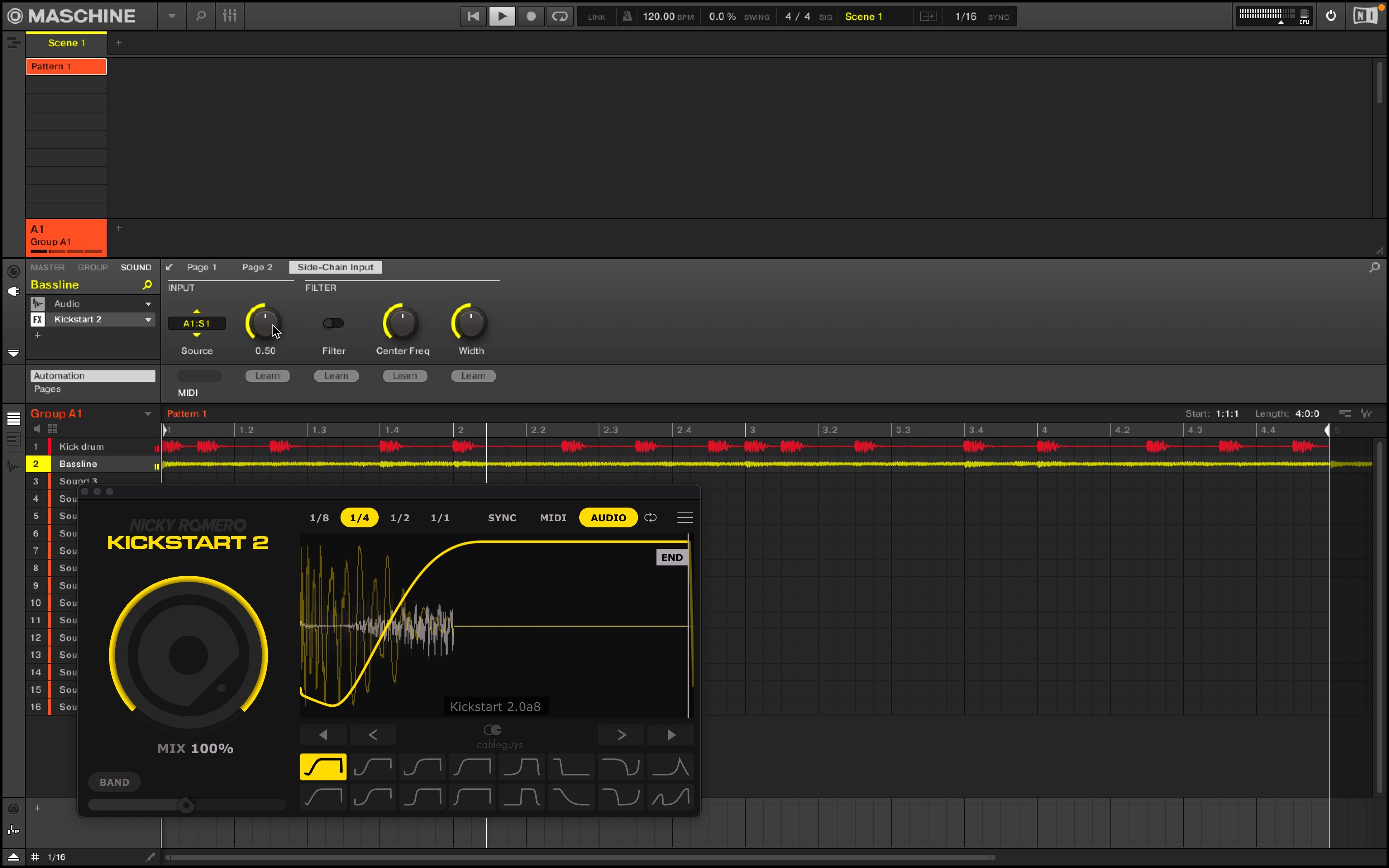The width and height of the screenshot is (1389, 868).
Task: Open the pattern grid 1/16 setting
Action: pyautogui.click(x=56, y=857)
